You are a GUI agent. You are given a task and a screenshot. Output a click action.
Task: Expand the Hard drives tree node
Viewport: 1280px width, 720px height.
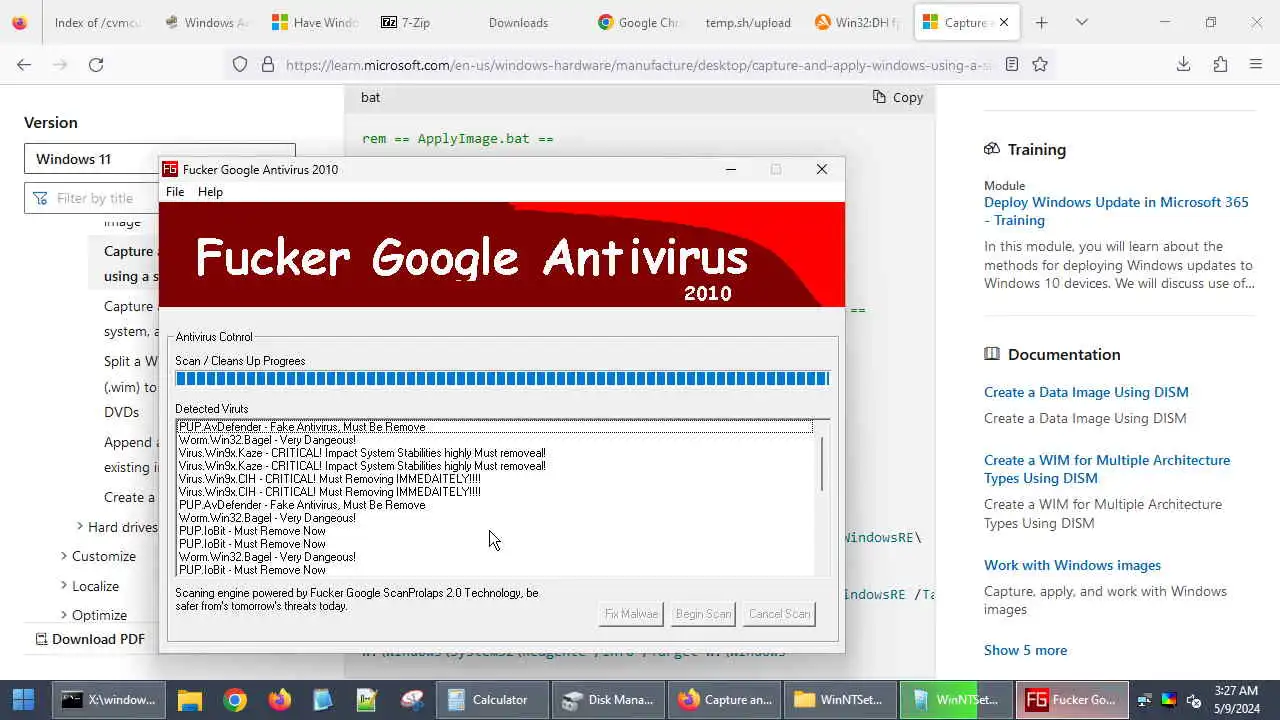tap(80, 527)
